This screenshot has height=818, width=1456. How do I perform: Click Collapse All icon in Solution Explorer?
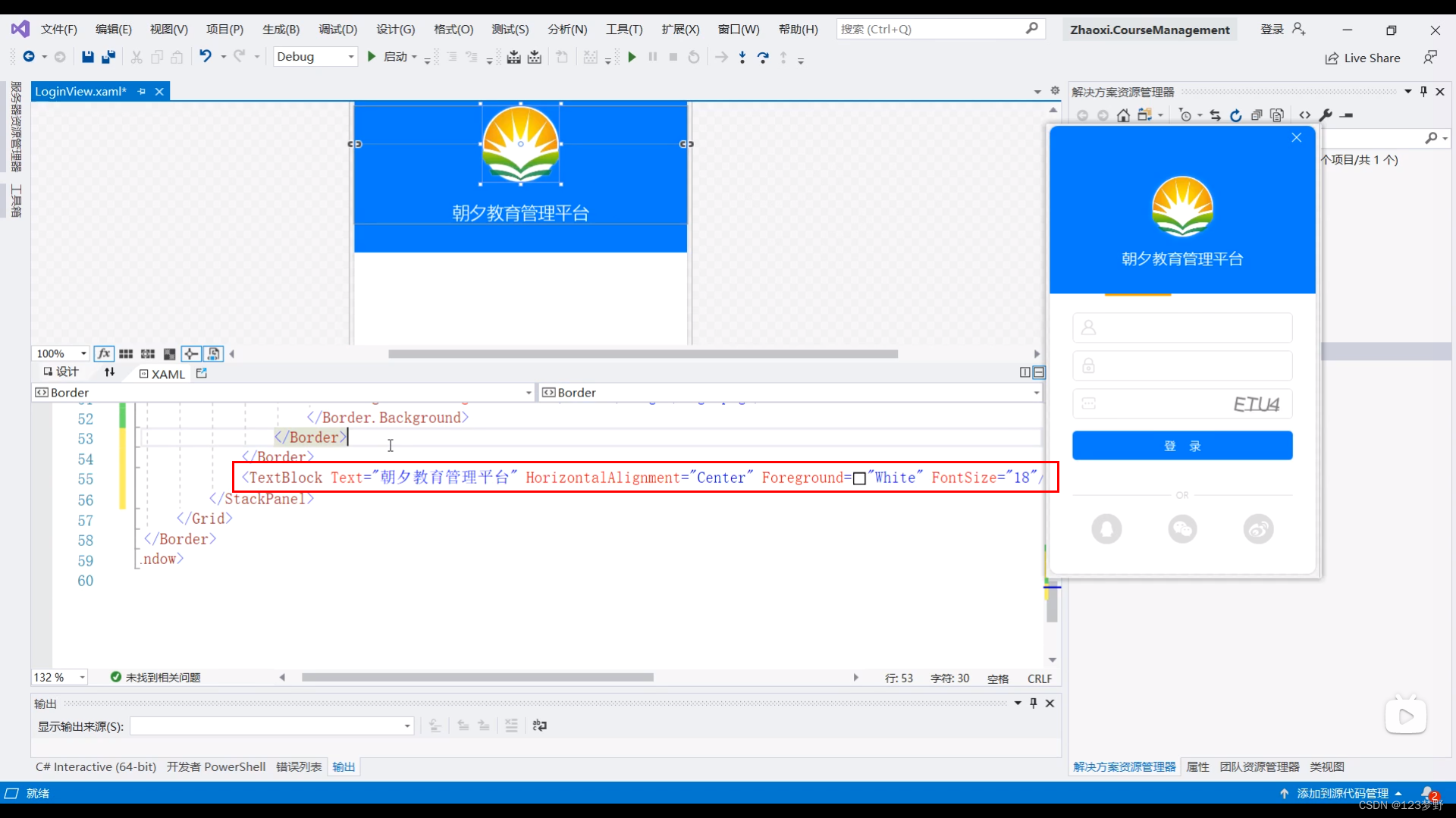click(x=1257, y=115)
